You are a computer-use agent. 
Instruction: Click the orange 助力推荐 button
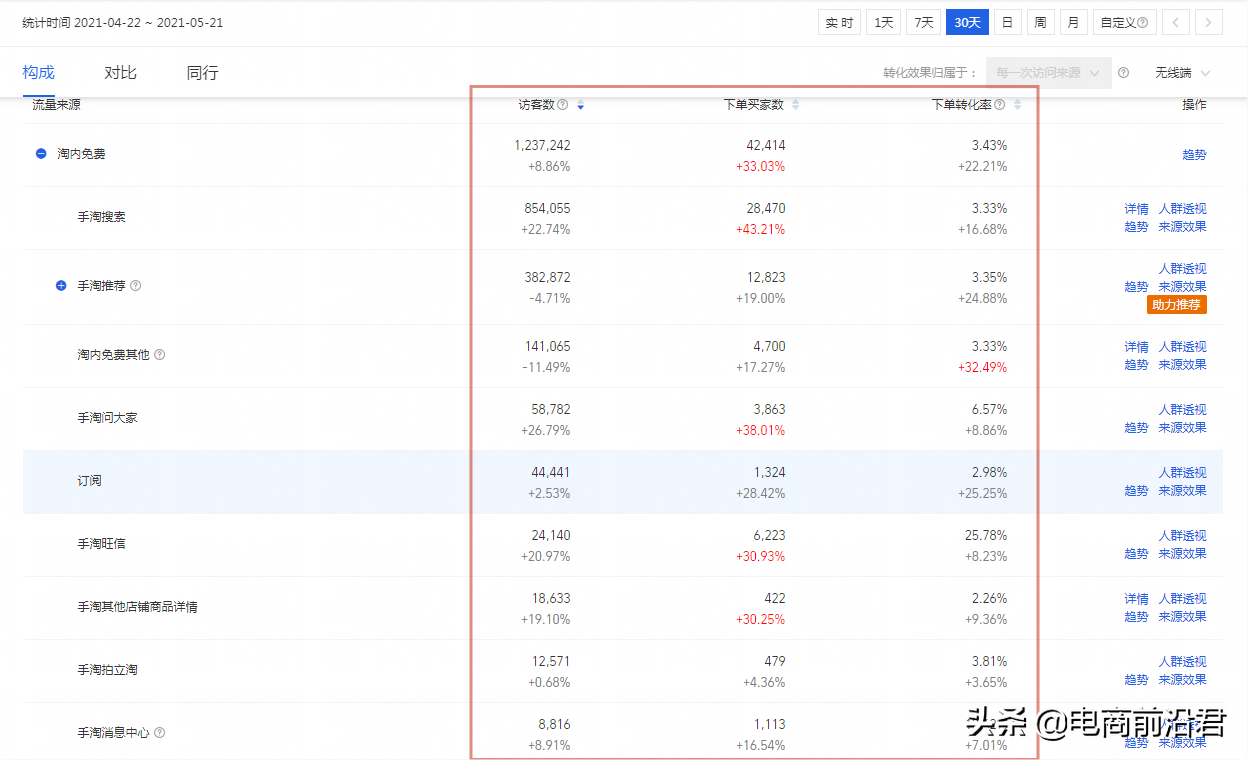pyautogui.click(x=1176, y=304)
